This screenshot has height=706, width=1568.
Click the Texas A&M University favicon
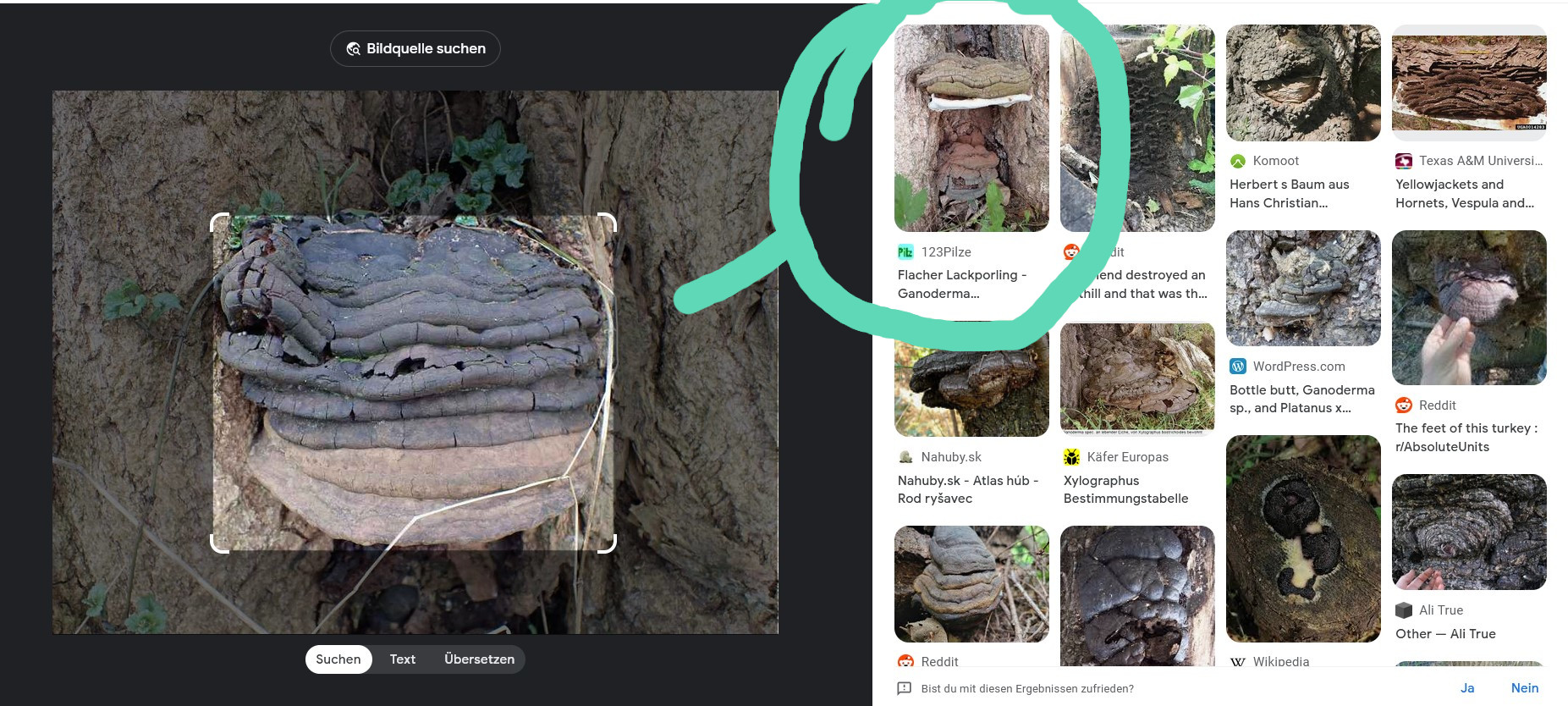point(1404,161)
